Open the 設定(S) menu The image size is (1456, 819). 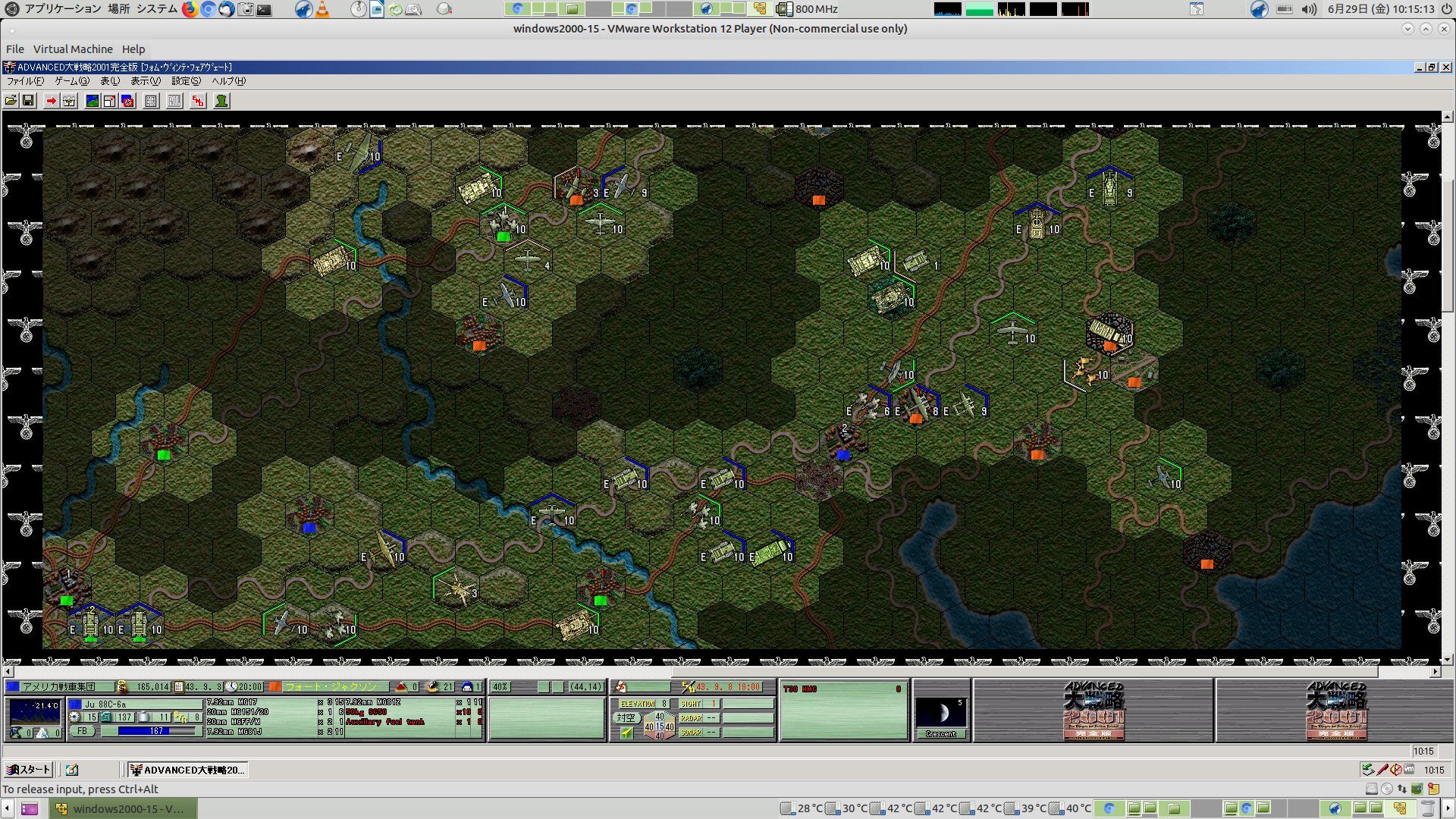click(x=186, y=81)
